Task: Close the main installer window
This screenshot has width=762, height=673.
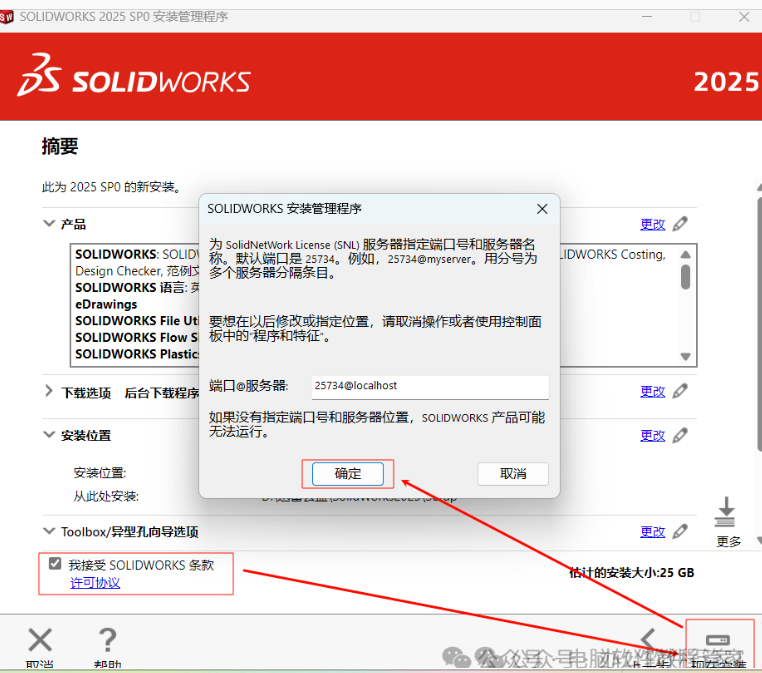Action: [x=744, y=17]
